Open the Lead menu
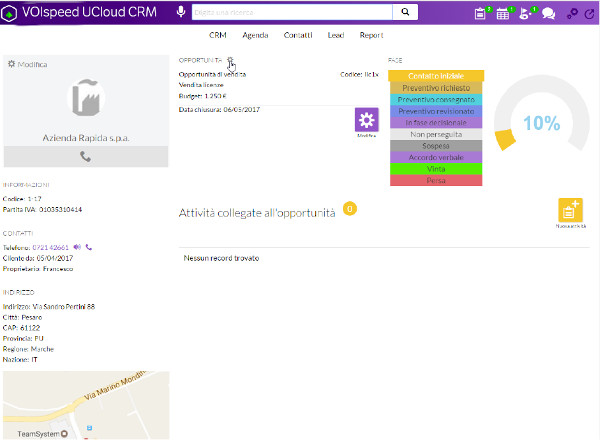 pyautogui.click(x=336, y=35)
